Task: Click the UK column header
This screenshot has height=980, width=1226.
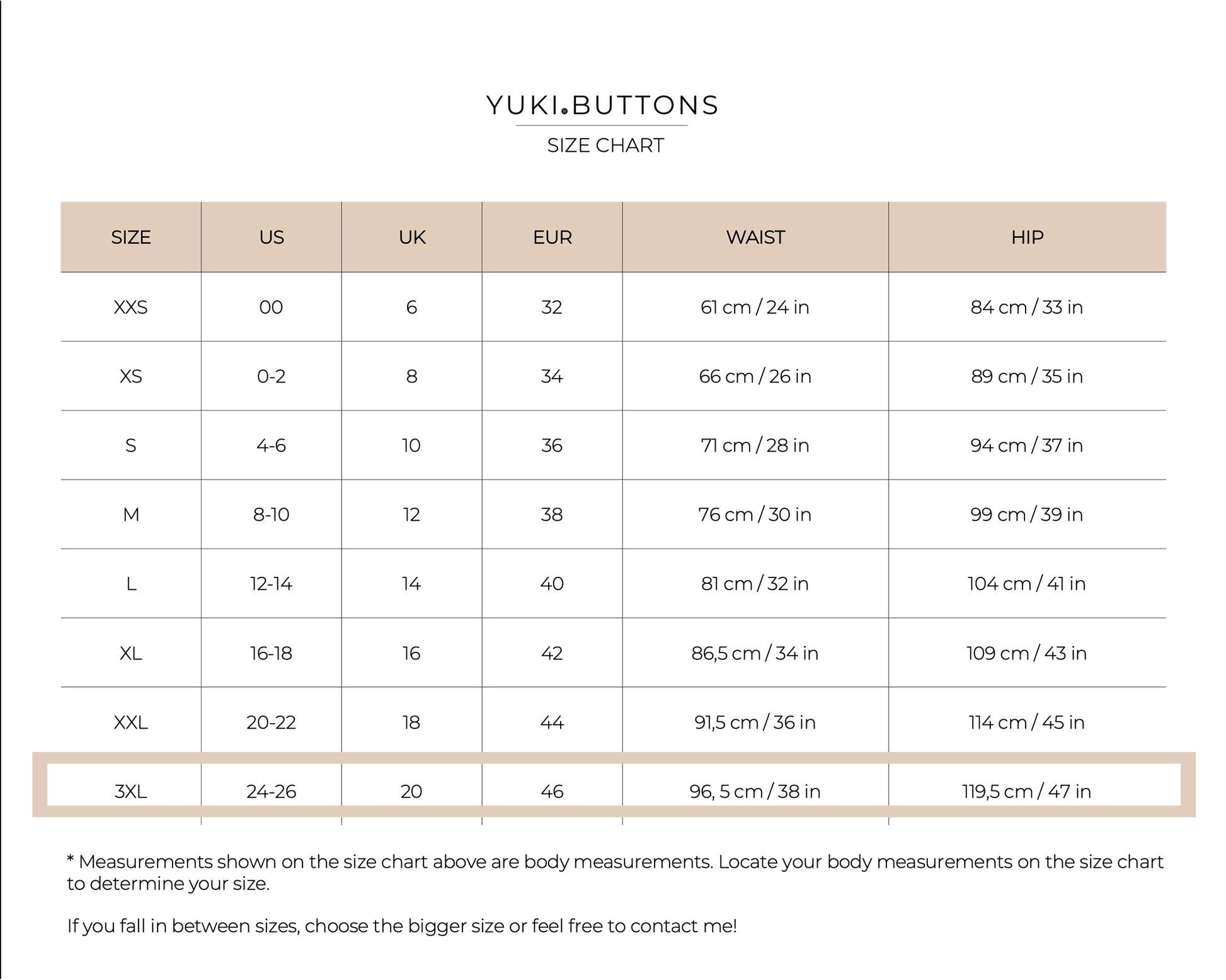Action: tap(412, 237)
